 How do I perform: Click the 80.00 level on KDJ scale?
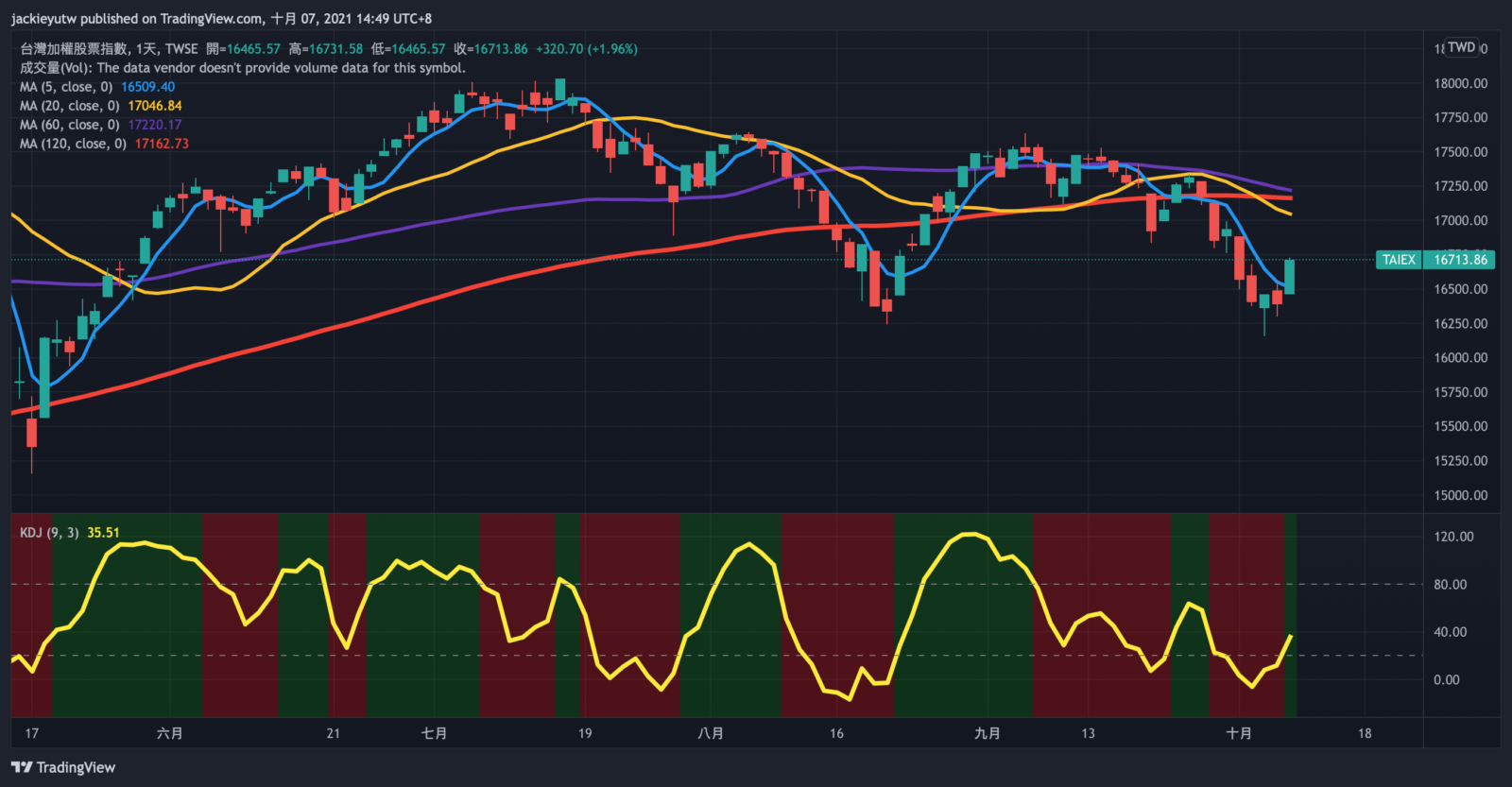1450,585
